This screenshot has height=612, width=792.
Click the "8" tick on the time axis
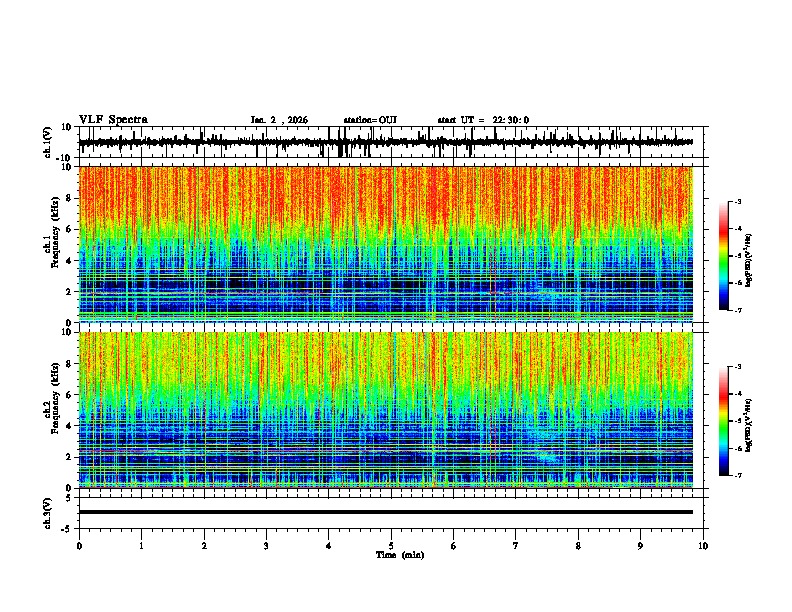578,546
